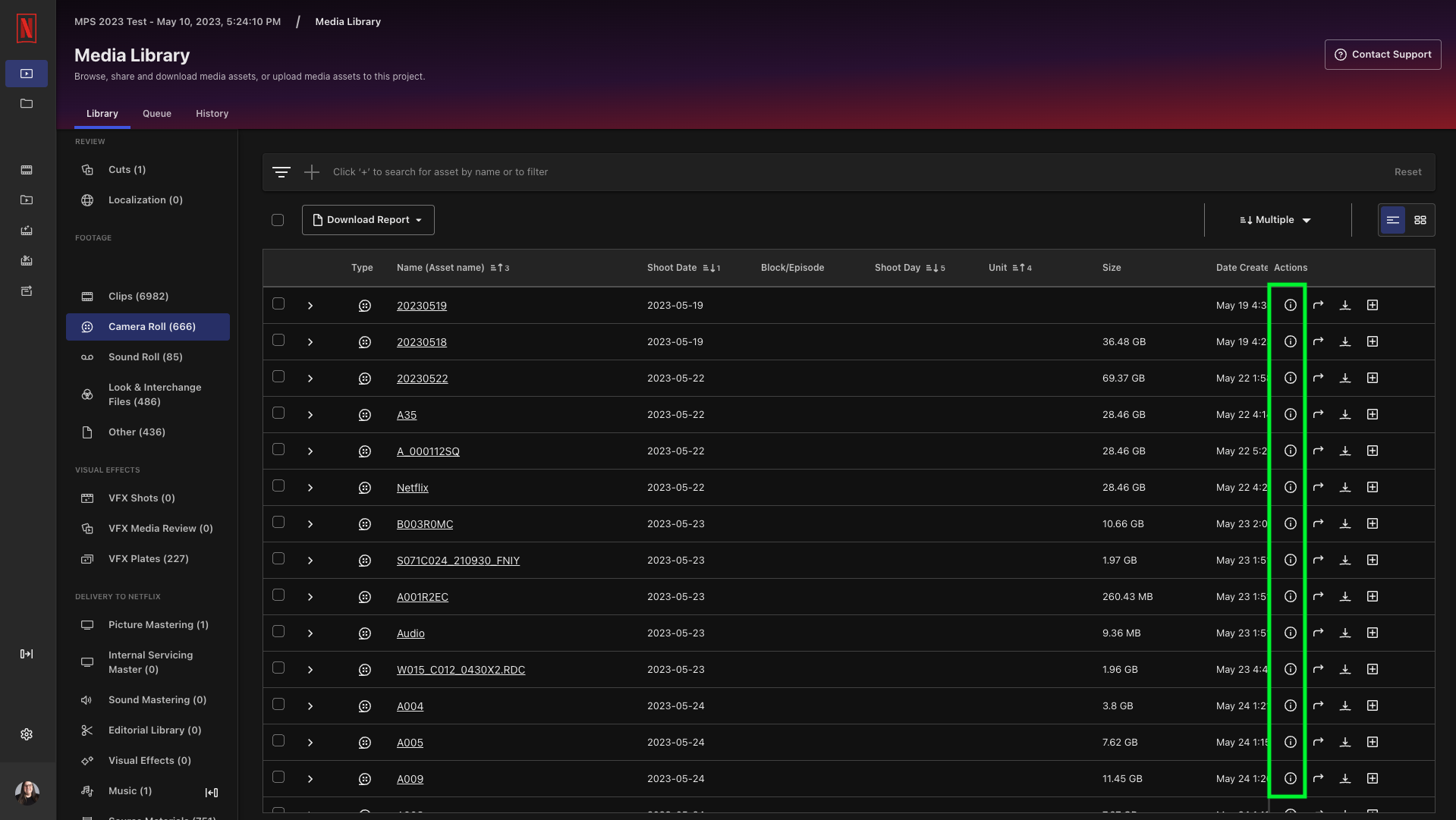1456x820 pixels.
Task: Switch to the Queue tab
Action: click(157, 114)
